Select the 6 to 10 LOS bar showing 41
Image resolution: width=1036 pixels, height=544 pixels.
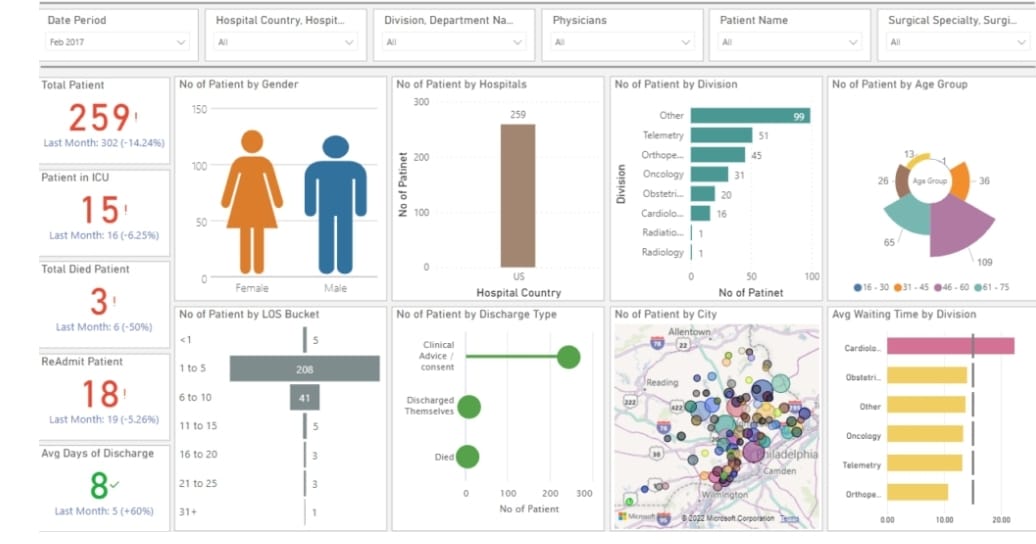pos(305,397)
